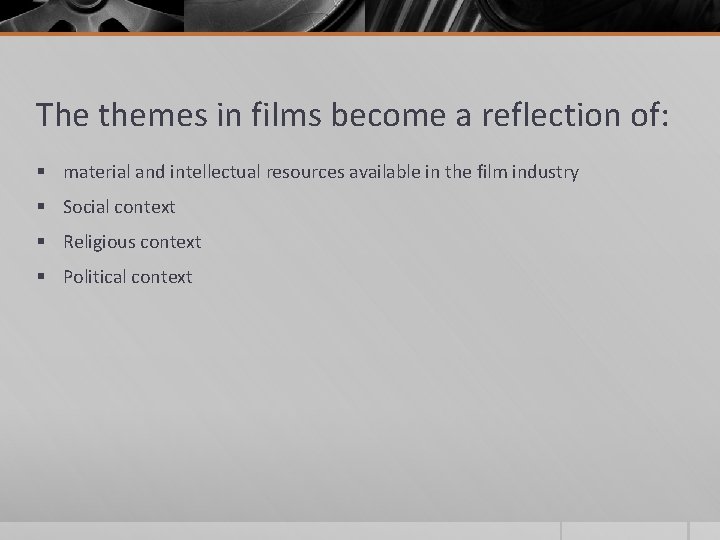The image size is (720, 540).
Task: Click the 'Religious context' bullet
Action: pyautogui.click(x=132, y=242)
